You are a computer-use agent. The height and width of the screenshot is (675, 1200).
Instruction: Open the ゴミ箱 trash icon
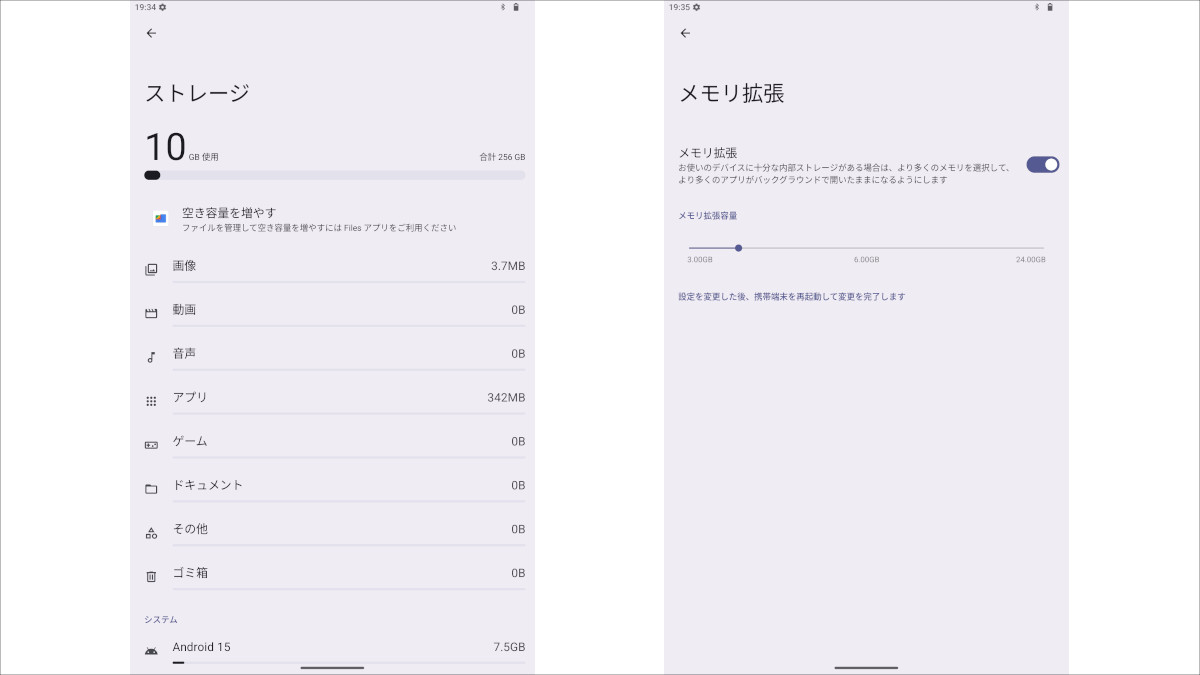(151, 573)
